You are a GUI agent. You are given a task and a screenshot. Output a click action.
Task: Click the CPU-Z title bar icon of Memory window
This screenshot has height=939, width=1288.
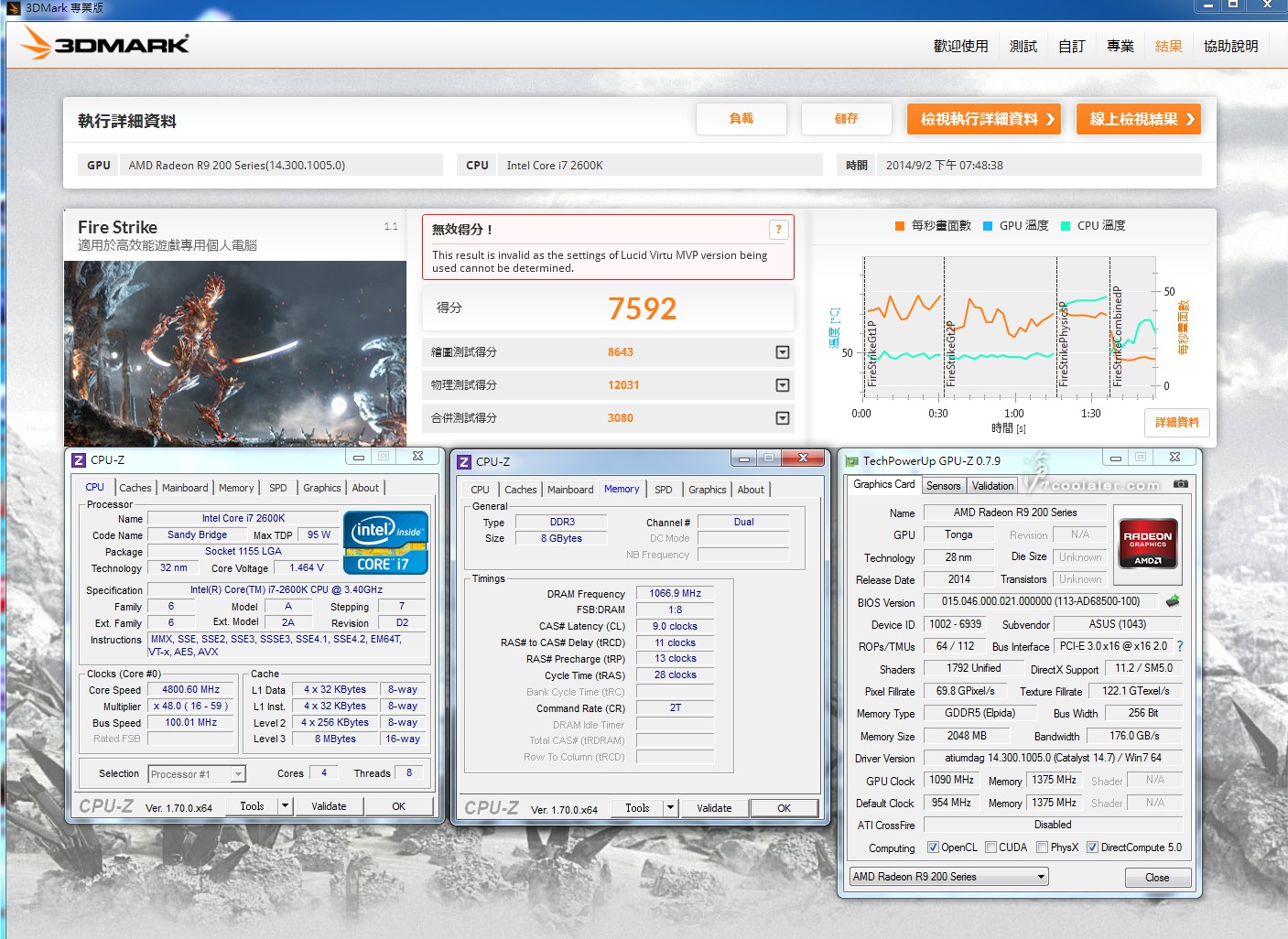click(x=464, y=462)
